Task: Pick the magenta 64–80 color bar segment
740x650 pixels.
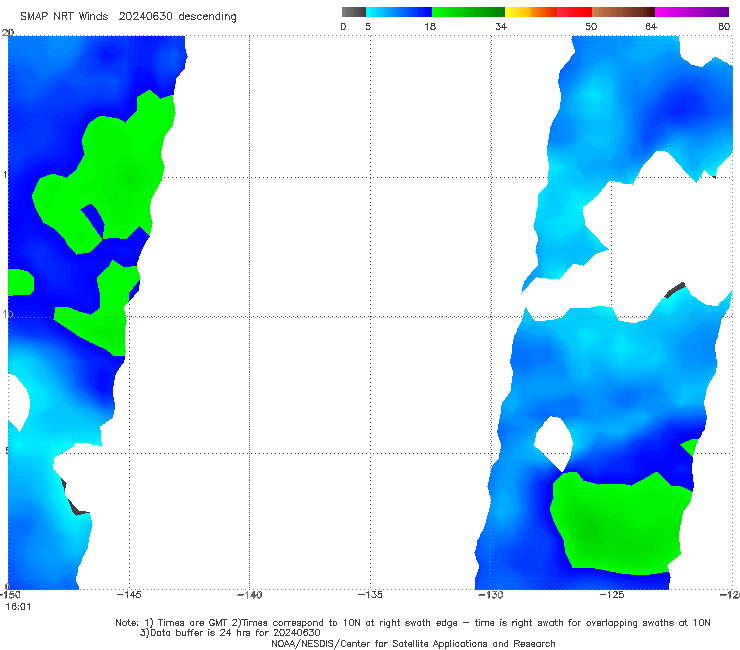Action: pyautogui.click(x=692, y=12)
